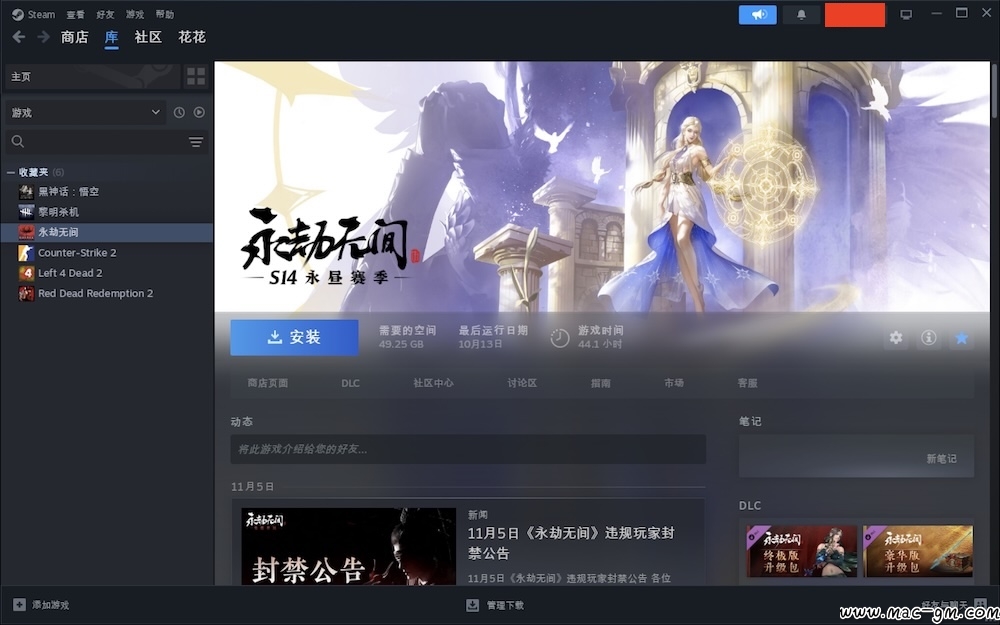Click the 安装 install button

click(x=294, y=337)
